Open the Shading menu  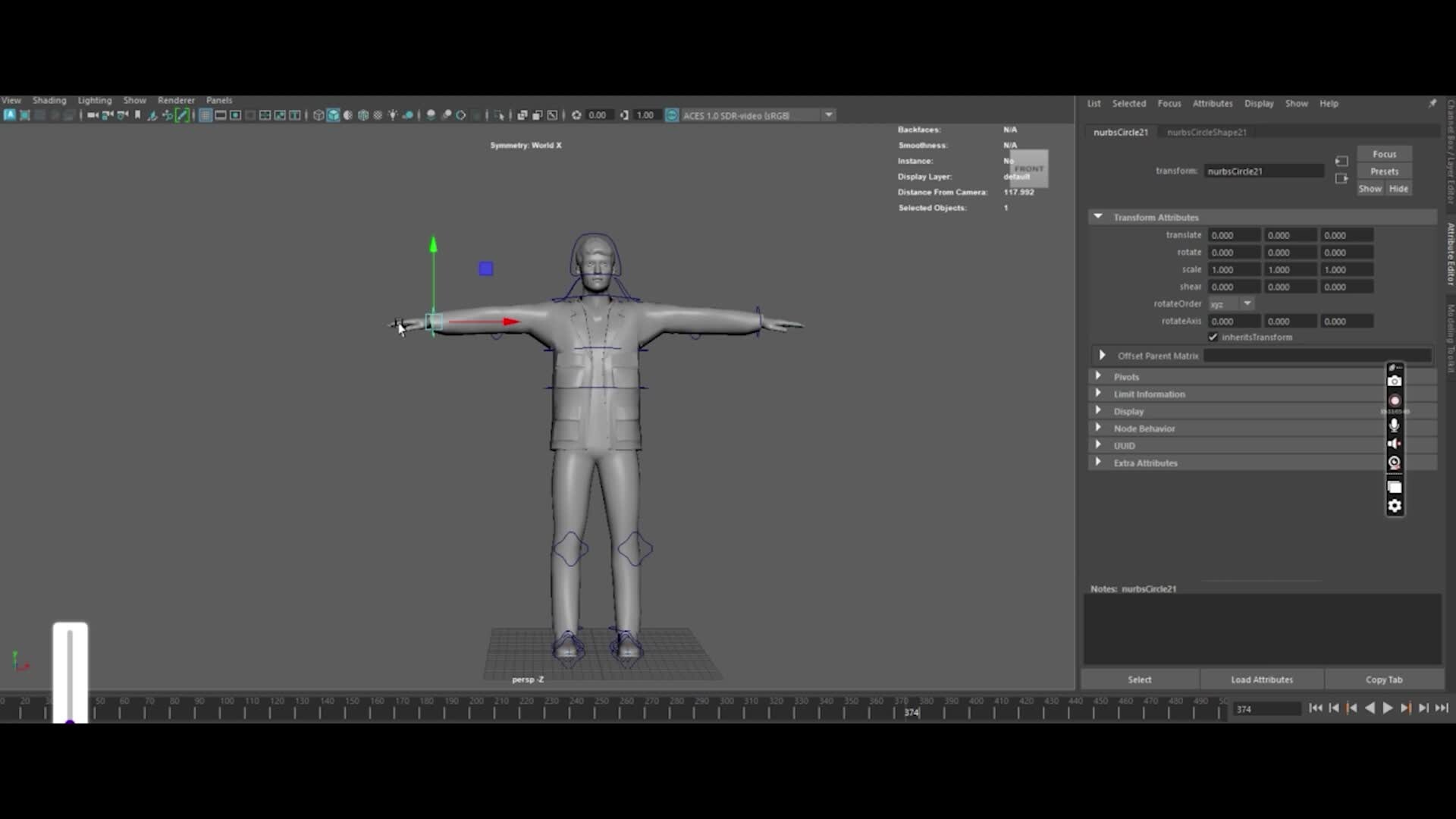click(x=49, y=99)
